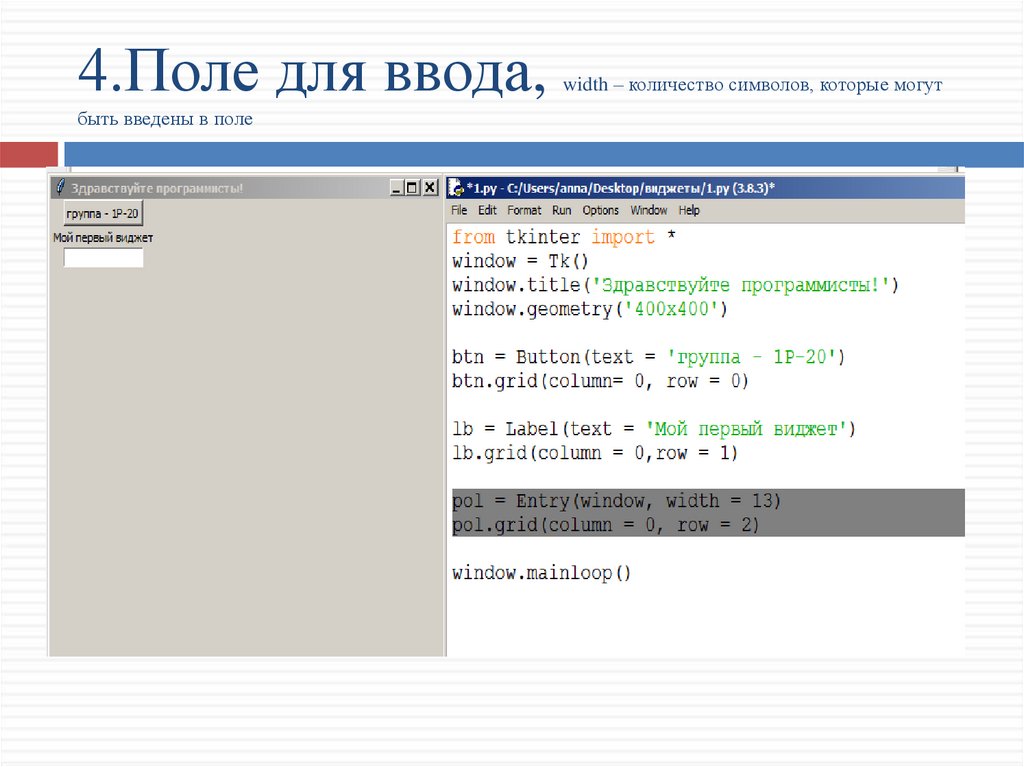Close the 'Здравствуйте программисты!' window
The width and height of the screenshot is (1024, 767).
click(x=430, y=188)
